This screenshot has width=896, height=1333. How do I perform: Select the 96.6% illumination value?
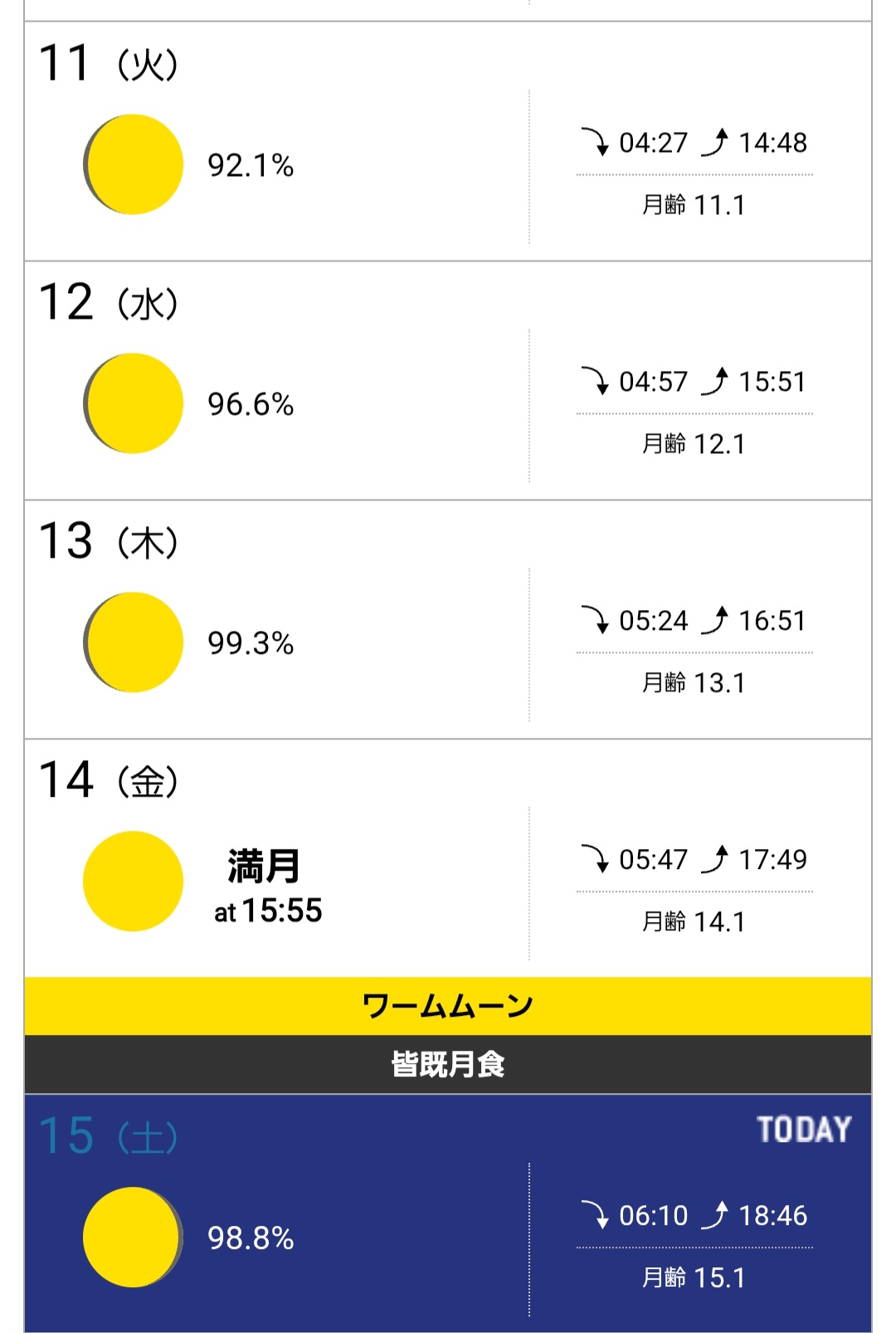tap(251, 404)
